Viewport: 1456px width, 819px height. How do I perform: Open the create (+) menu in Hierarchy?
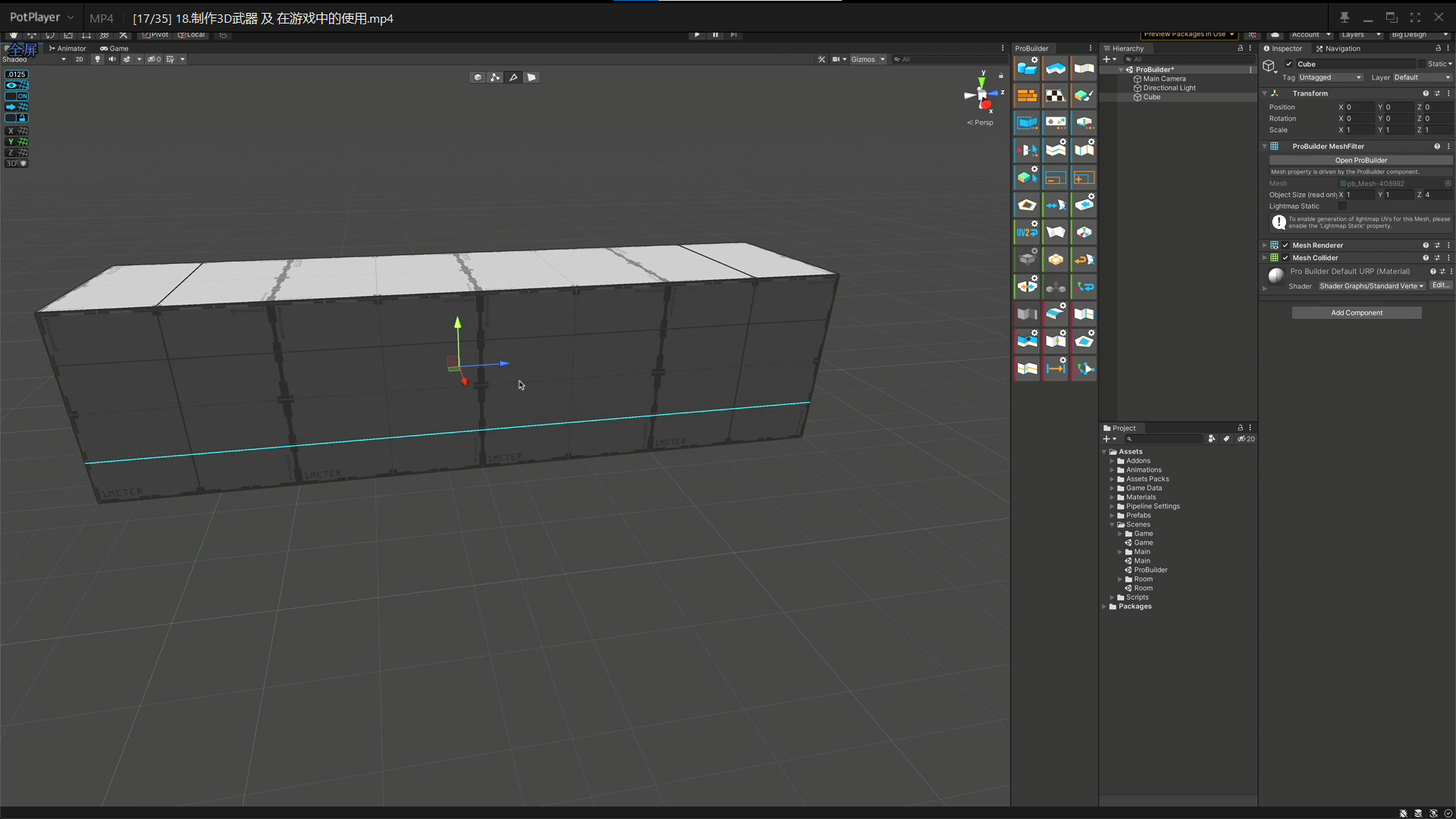click(1106, 59)
